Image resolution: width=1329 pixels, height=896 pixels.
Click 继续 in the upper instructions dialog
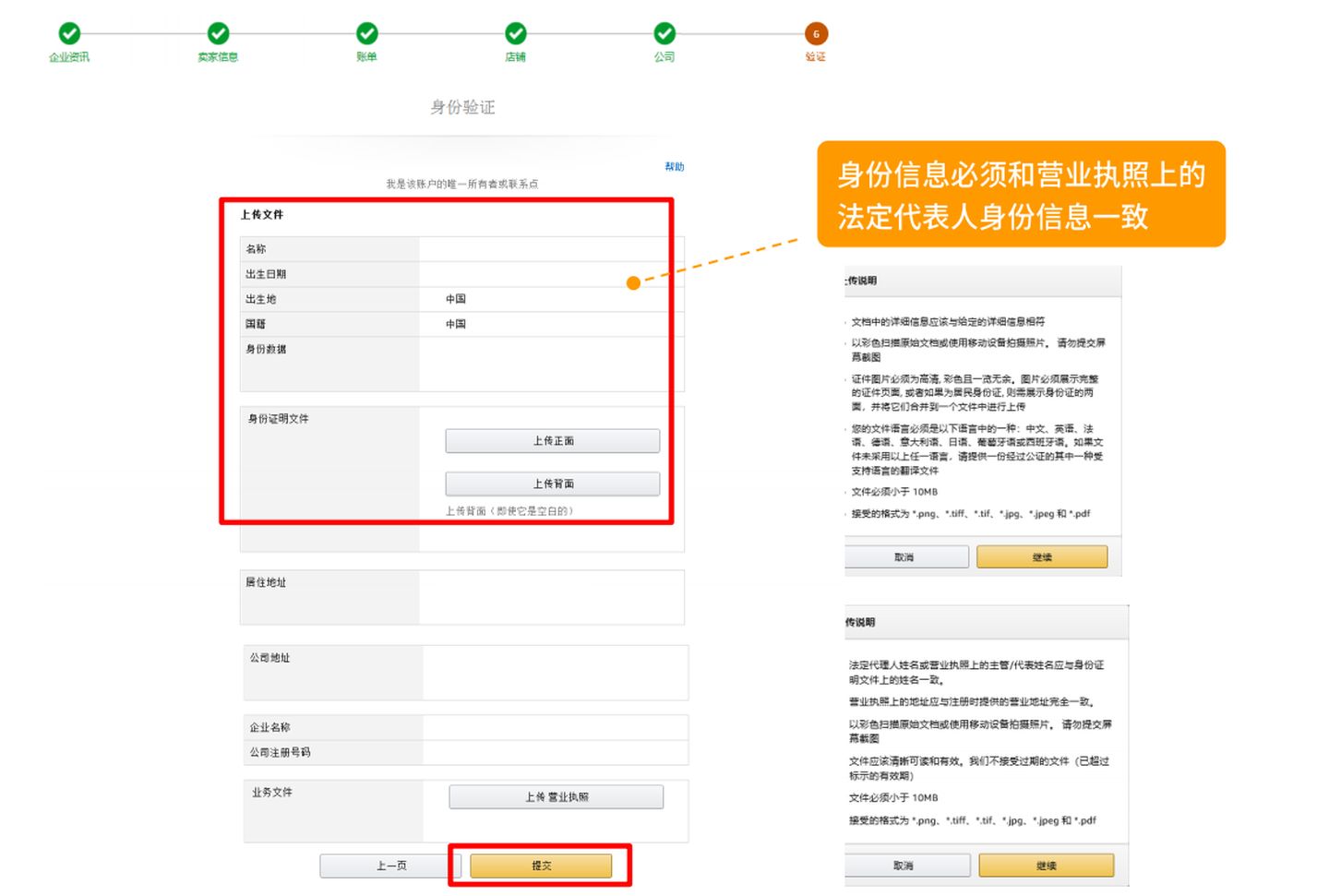(1042, 557)
